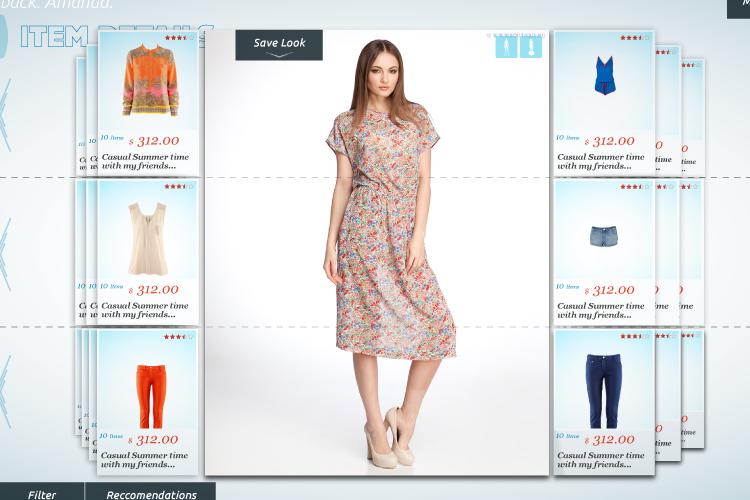Open the denim shorts card's Casual Summer time description
The height and width of the screenshot is (500, 750).
click(x=601, y=311)
